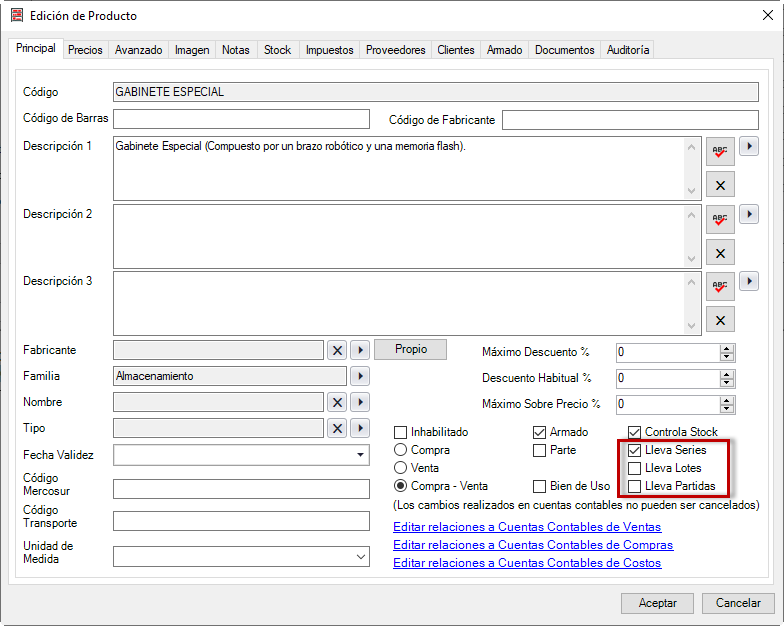Clear the Tipo field with X

coord(338,428)
